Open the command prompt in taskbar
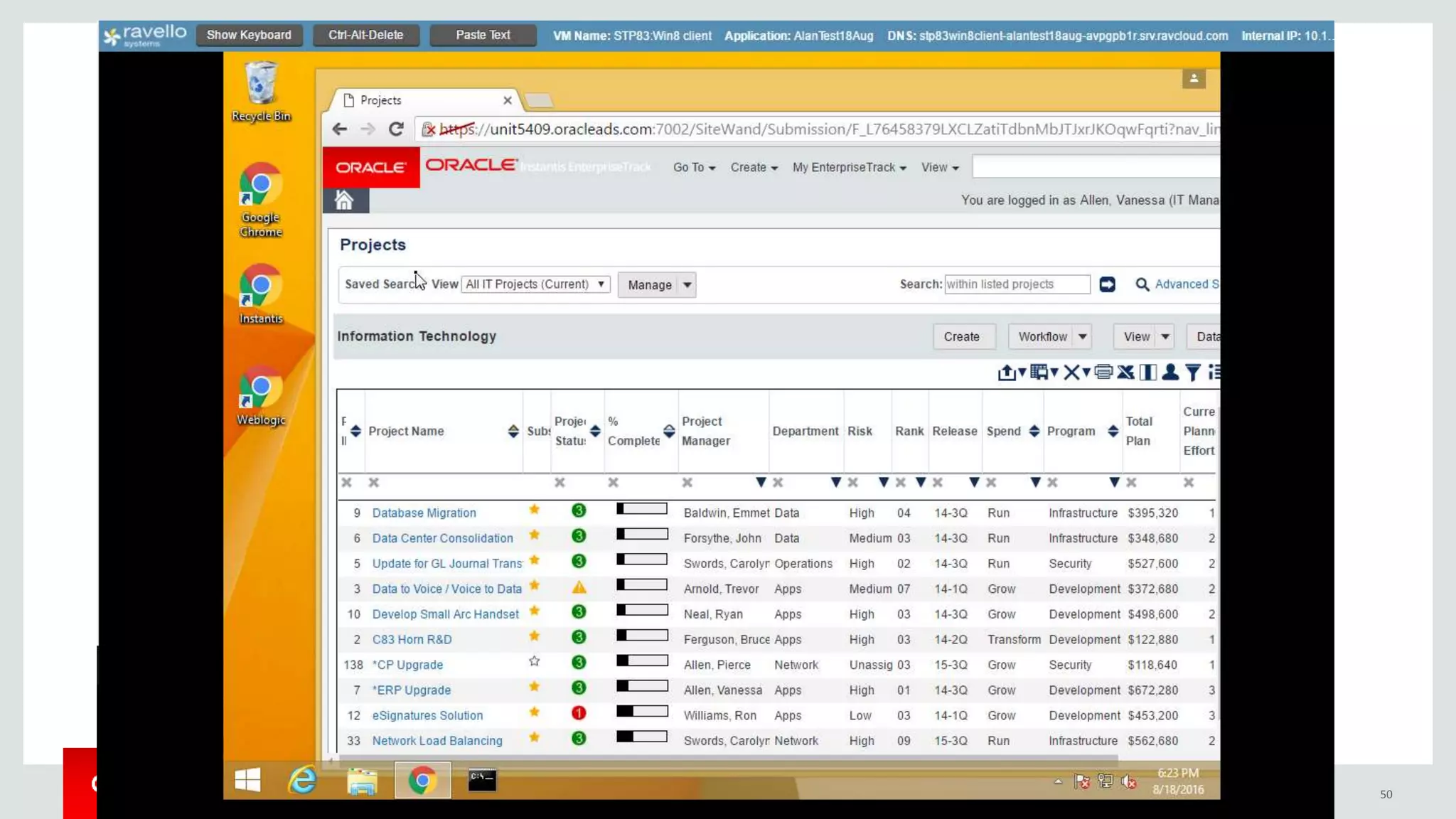The height and width of the screenshot is (819, 1456). pos(482,781)
